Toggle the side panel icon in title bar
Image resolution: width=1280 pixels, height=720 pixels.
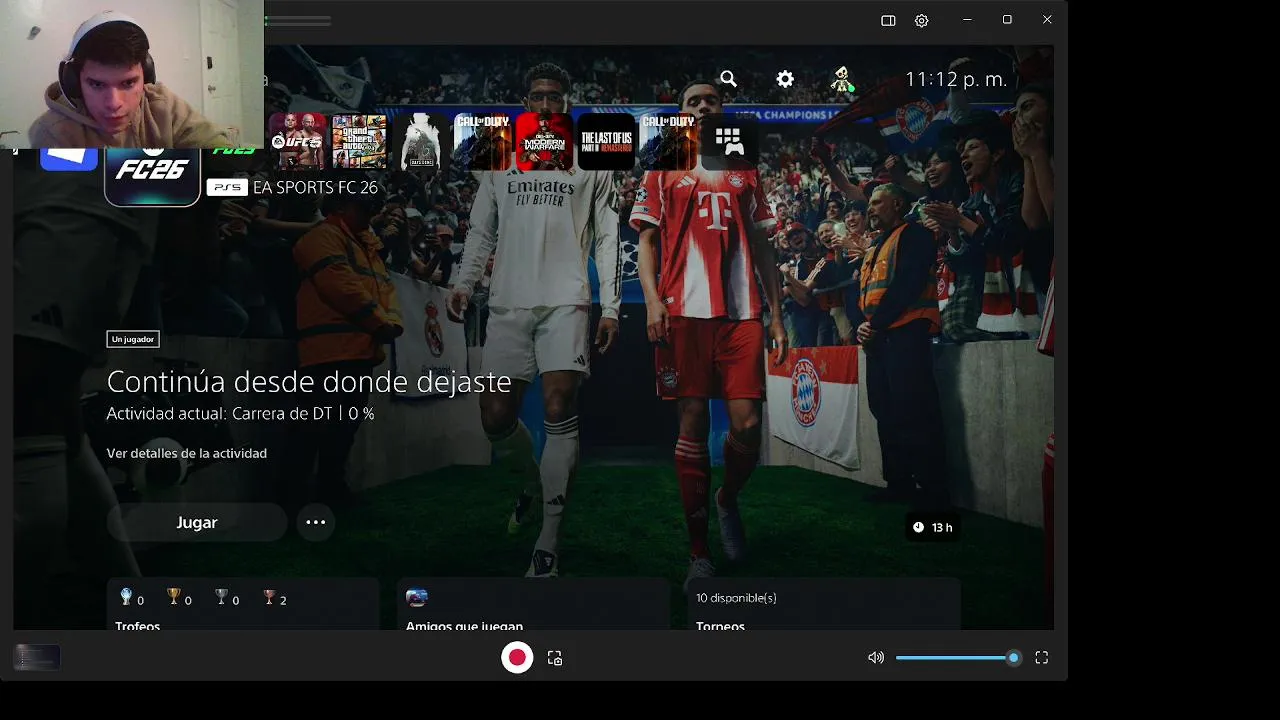888,20
